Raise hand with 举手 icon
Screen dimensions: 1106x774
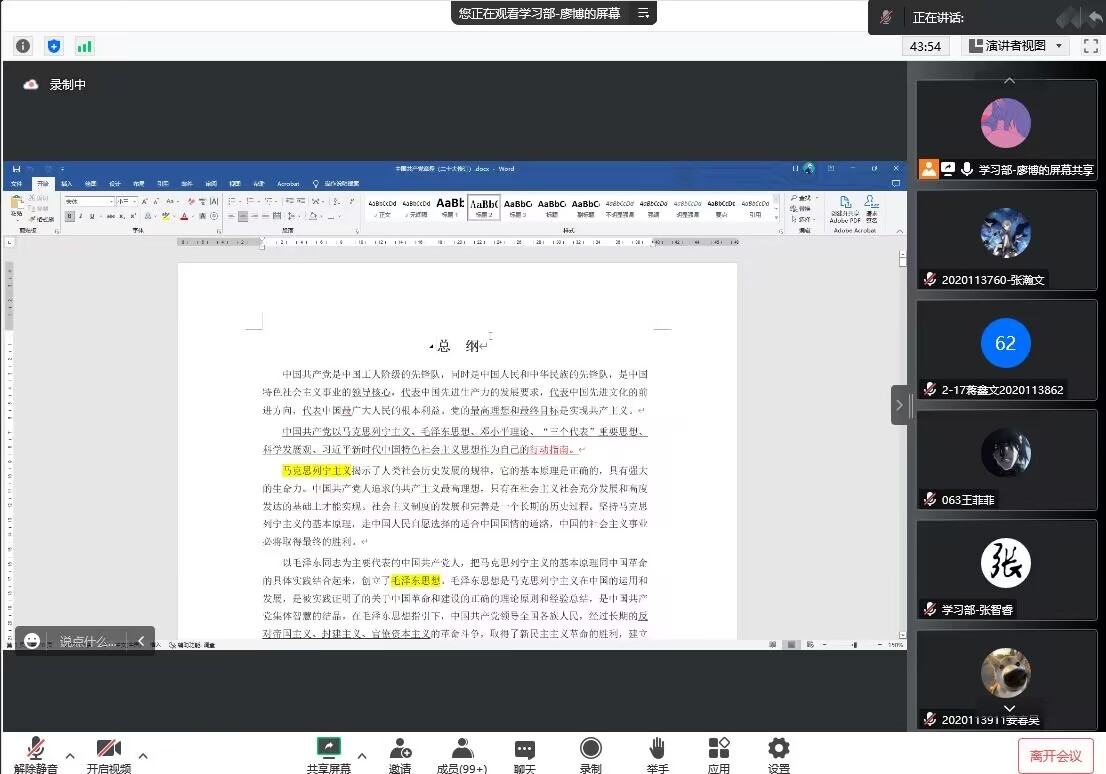[x=657, y=754]
